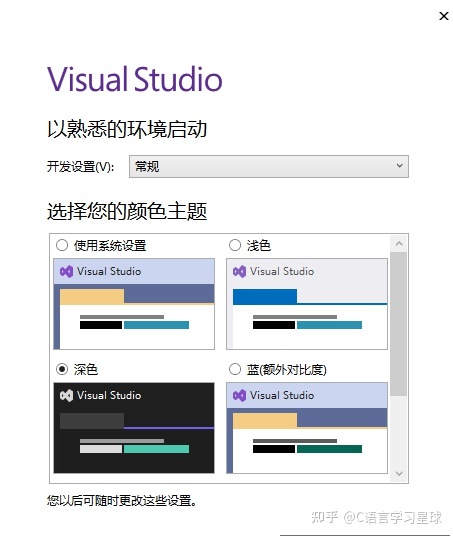Click the system settings theme preview thumbnail

(134, 304)
